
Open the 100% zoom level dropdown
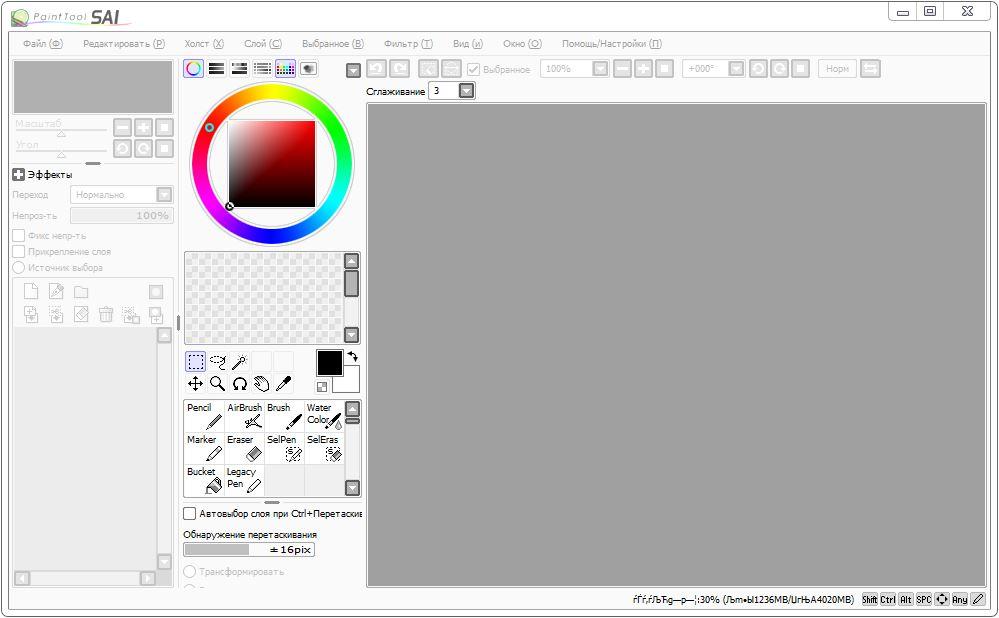coord(600,69)
